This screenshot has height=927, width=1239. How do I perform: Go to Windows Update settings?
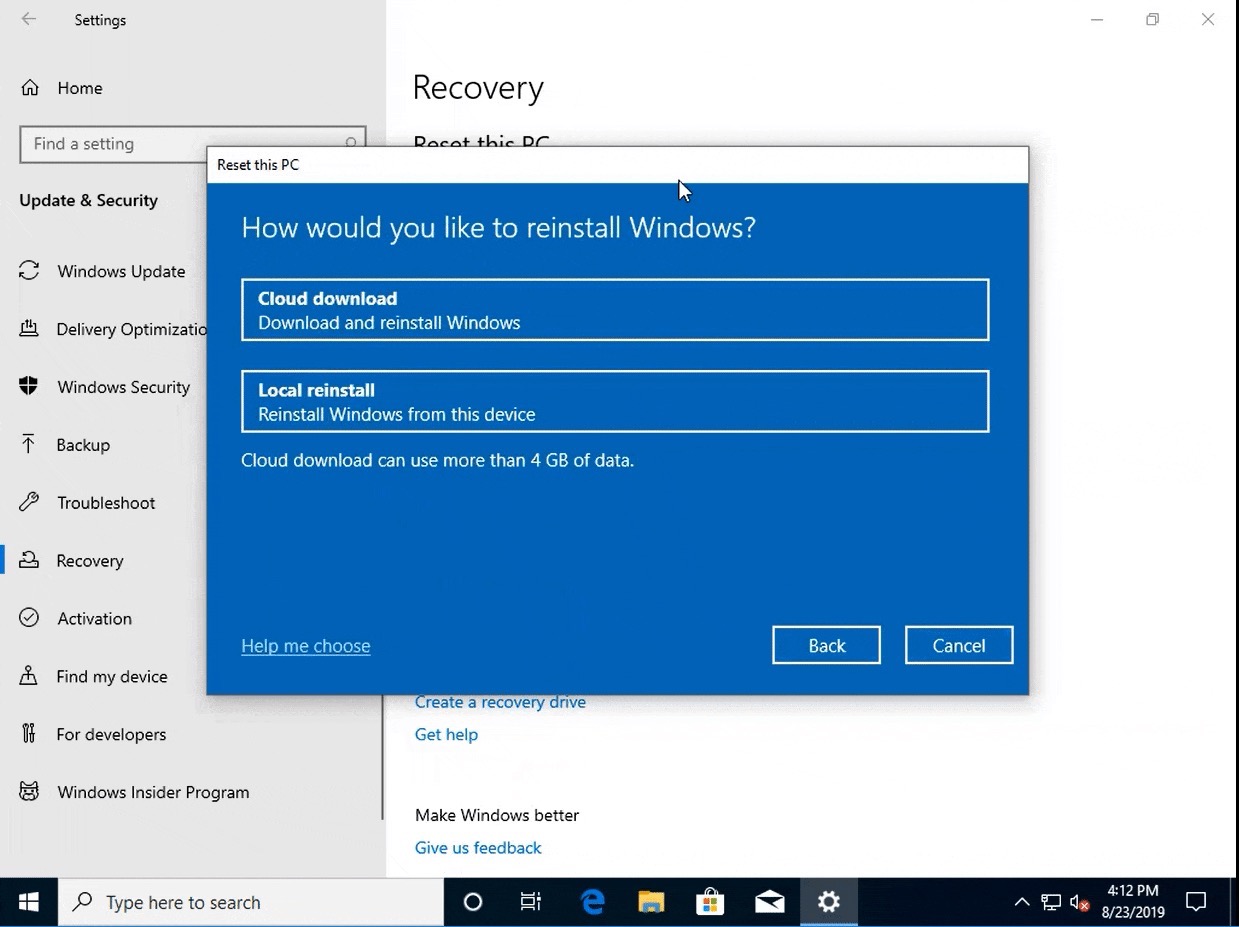[x=120, y=271]
